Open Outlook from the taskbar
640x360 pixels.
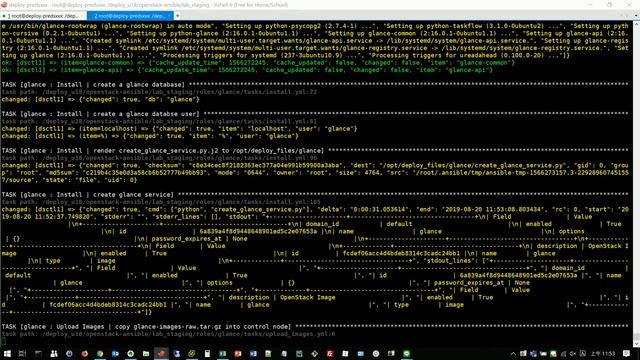pos(115,353)
